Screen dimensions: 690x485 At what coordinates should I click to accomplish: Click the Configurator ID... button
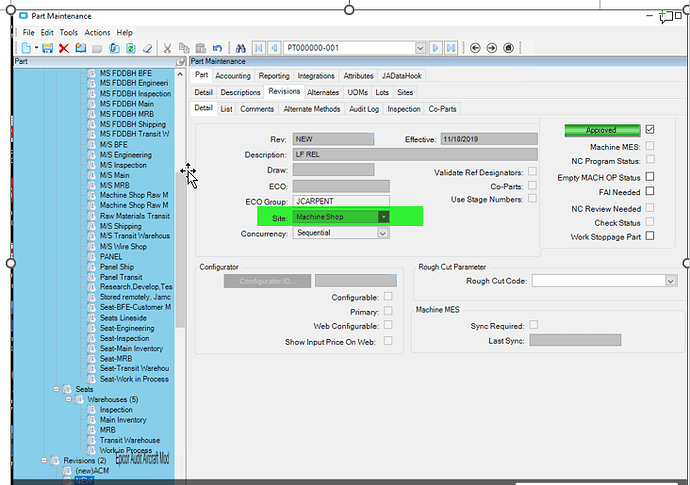[267, 281]
